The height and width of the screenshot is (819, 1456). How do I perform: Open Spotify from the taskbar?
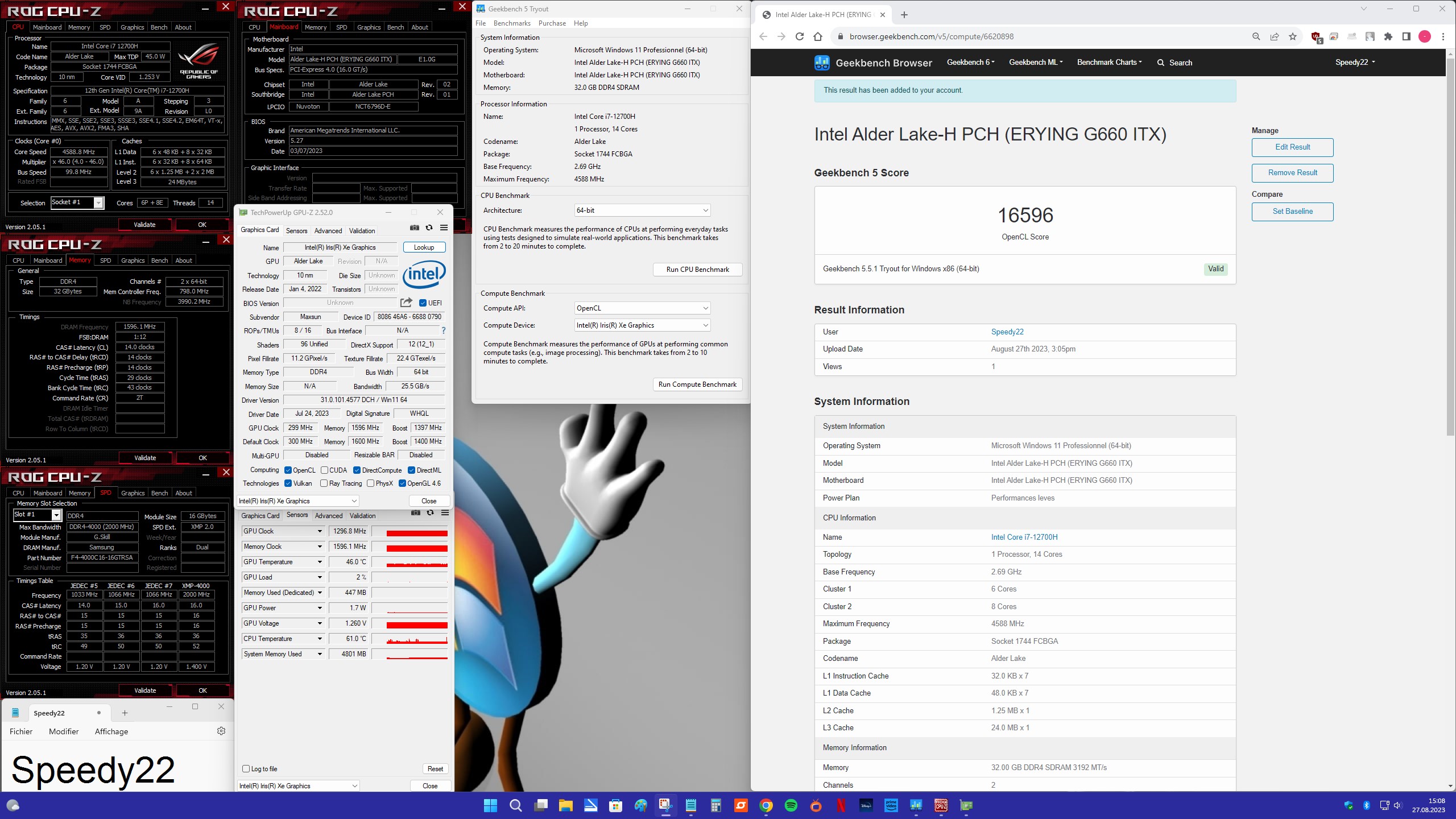click(x=791, y=805)
